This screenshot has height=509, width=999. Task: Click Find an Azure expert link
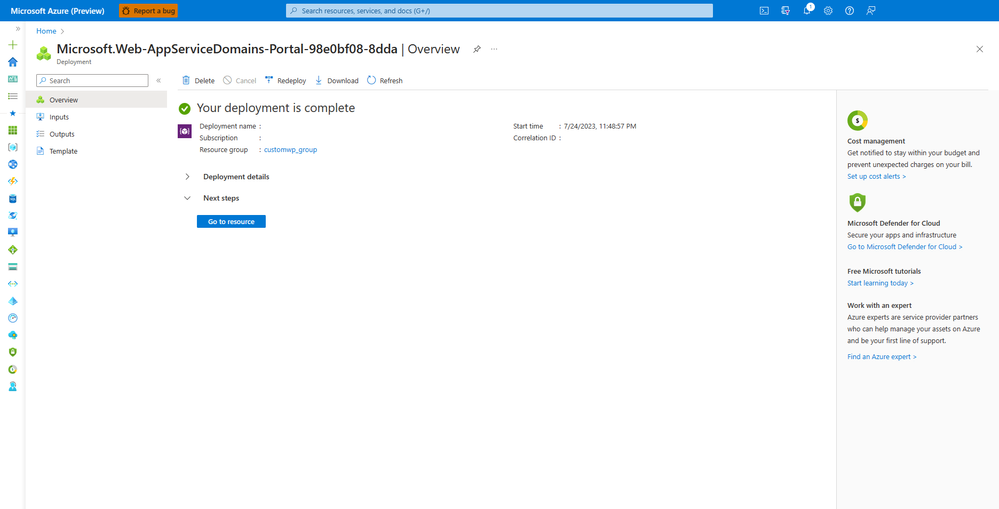click(882, 357)
